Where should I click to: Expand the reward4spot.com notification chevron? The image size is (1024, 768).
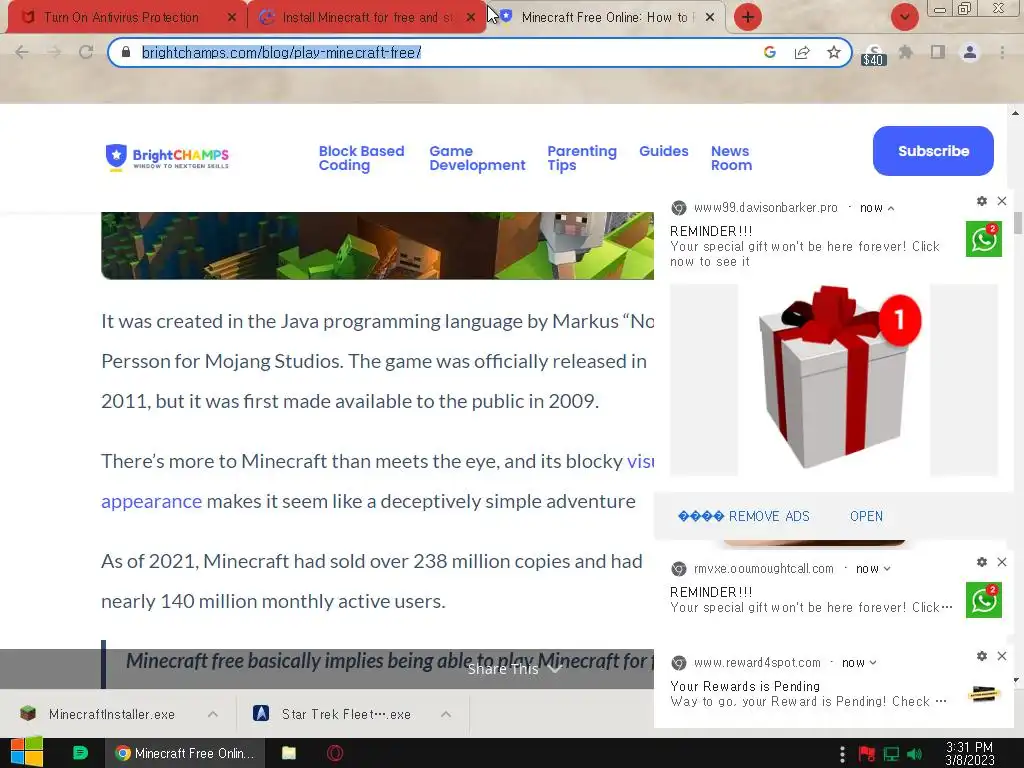[x=873, y=664]
